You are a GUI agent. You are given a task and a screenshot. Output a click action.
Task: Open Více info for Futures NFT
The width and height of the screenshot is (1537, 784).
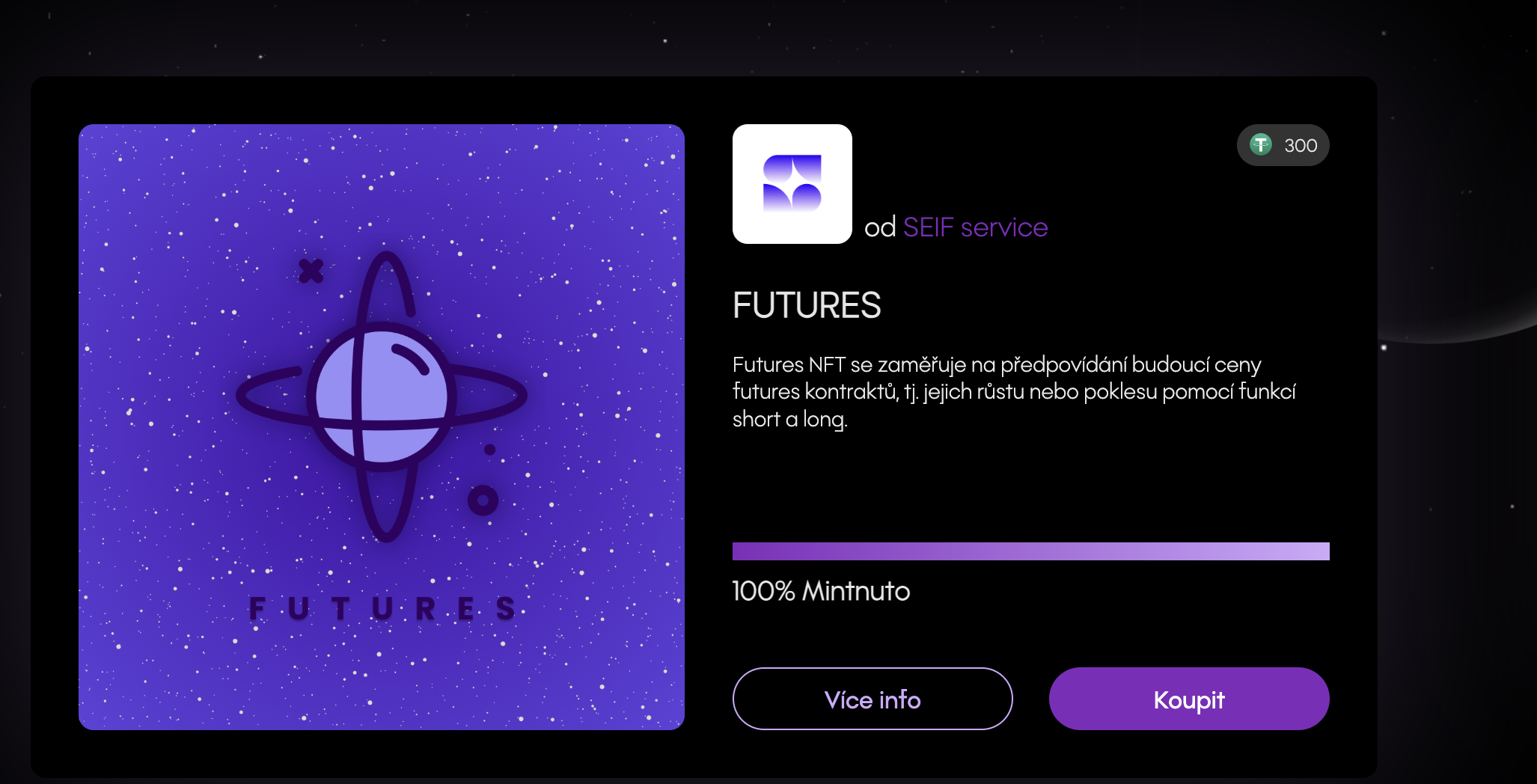(x=873, y=699)
